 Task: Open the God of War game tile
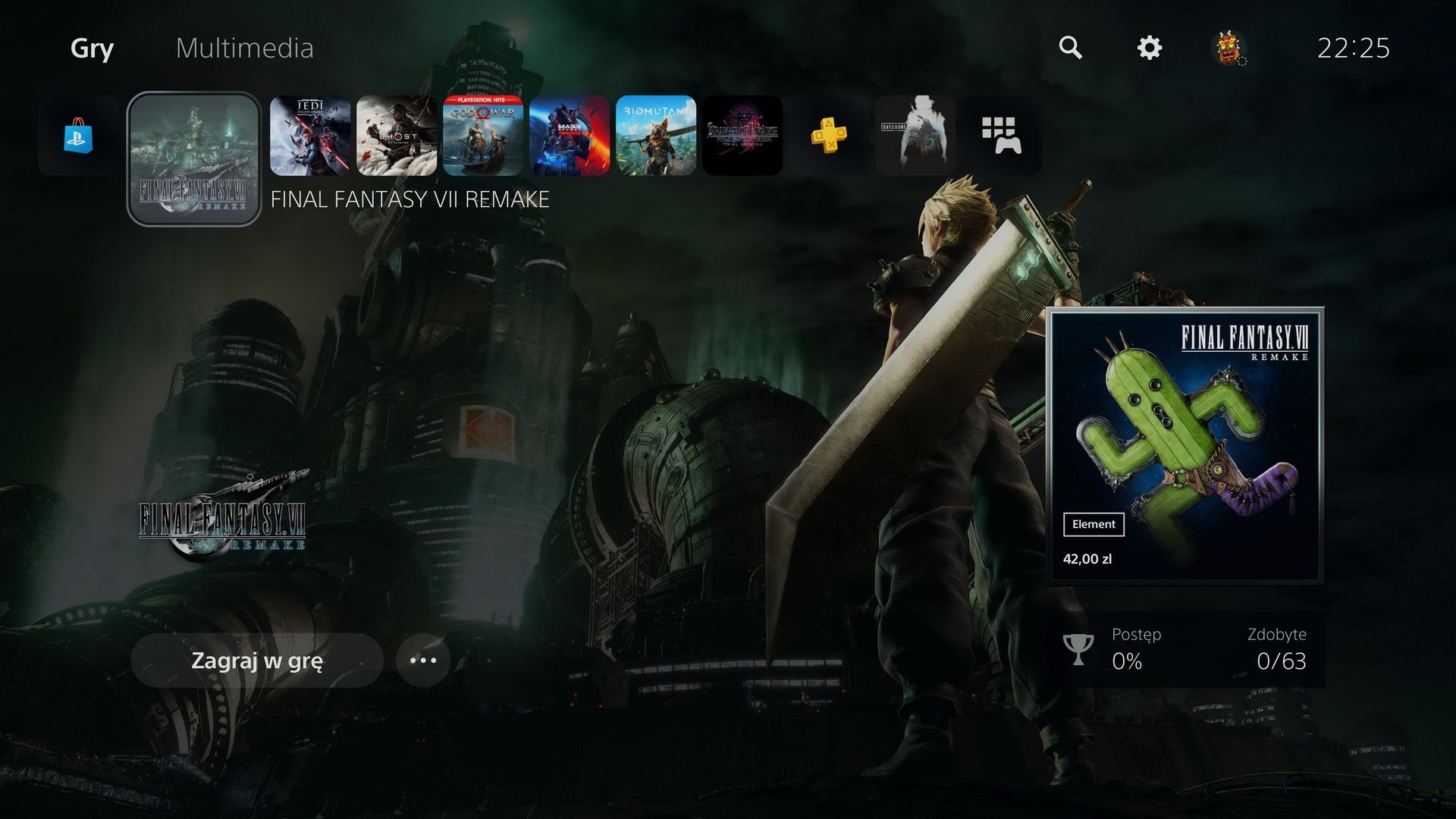click(x=483, y=136)
